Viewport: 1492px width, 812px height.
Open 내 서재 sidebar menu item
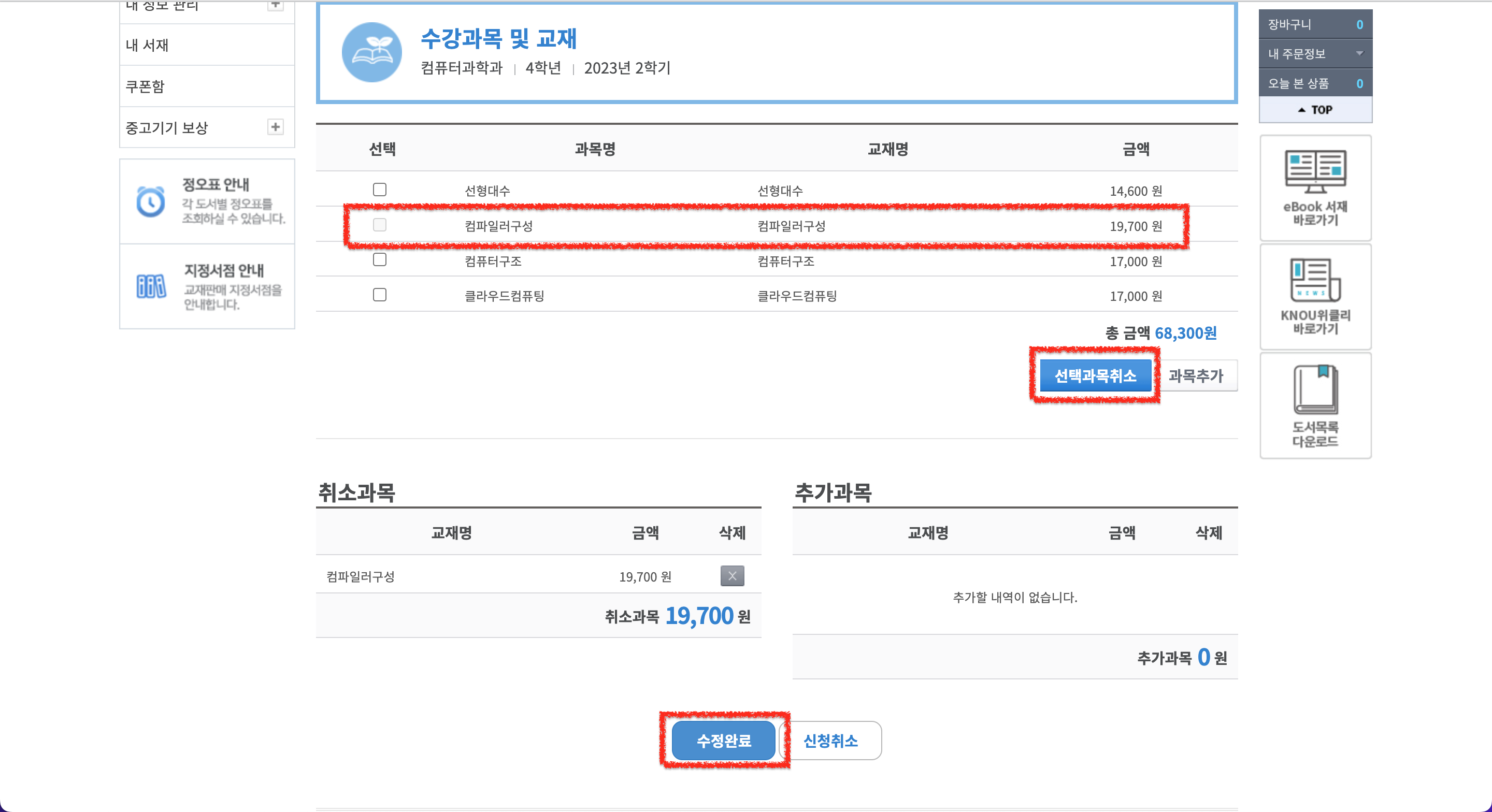(147, 45)
